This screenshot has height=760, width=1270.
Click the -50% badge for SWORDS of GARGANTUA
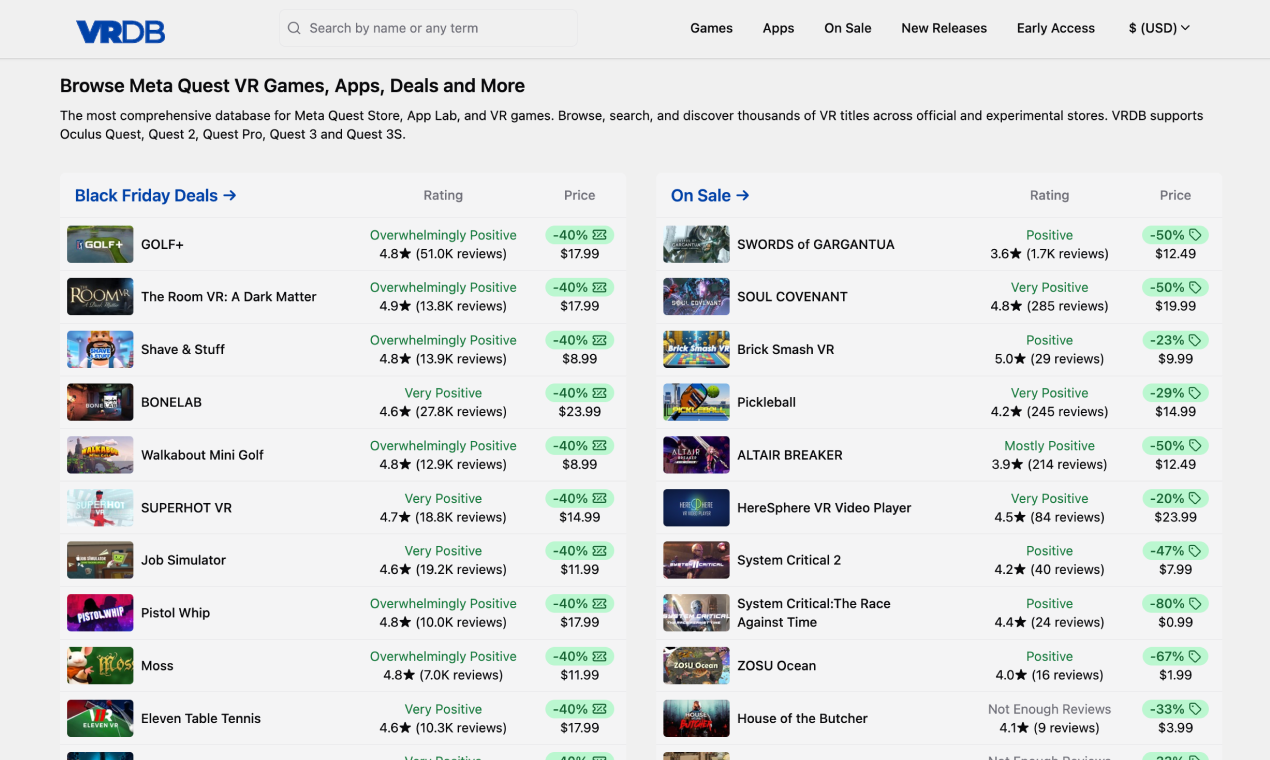pyautogui.click(x=1175, y=235)
